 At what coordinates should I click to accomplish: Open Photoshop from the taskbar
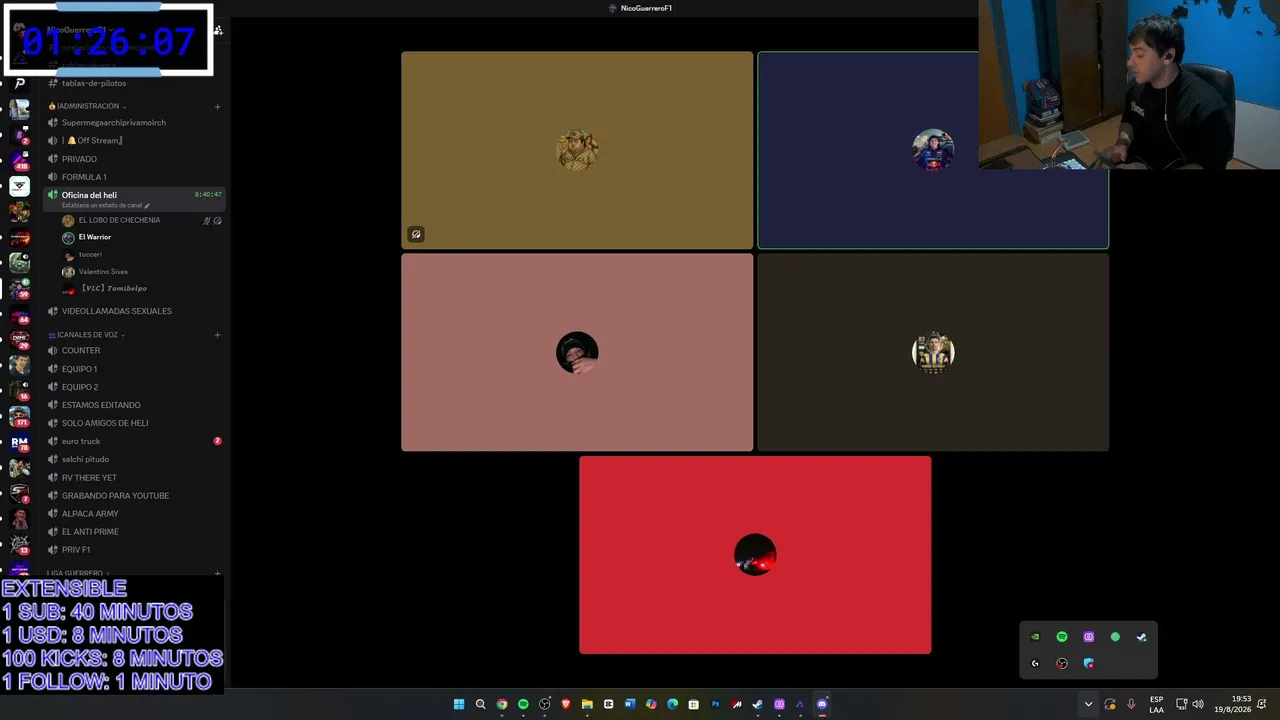pos(715,704)
